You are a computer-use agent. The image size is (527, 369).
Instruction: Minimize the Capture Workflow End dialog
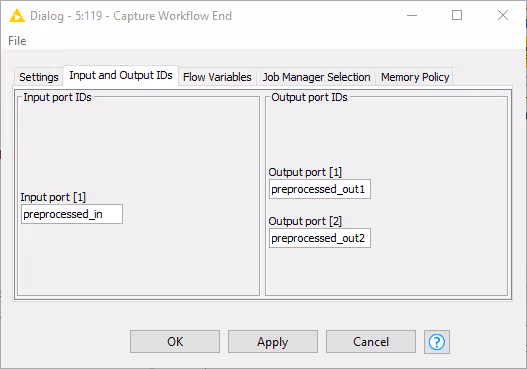tap(412, 15)
